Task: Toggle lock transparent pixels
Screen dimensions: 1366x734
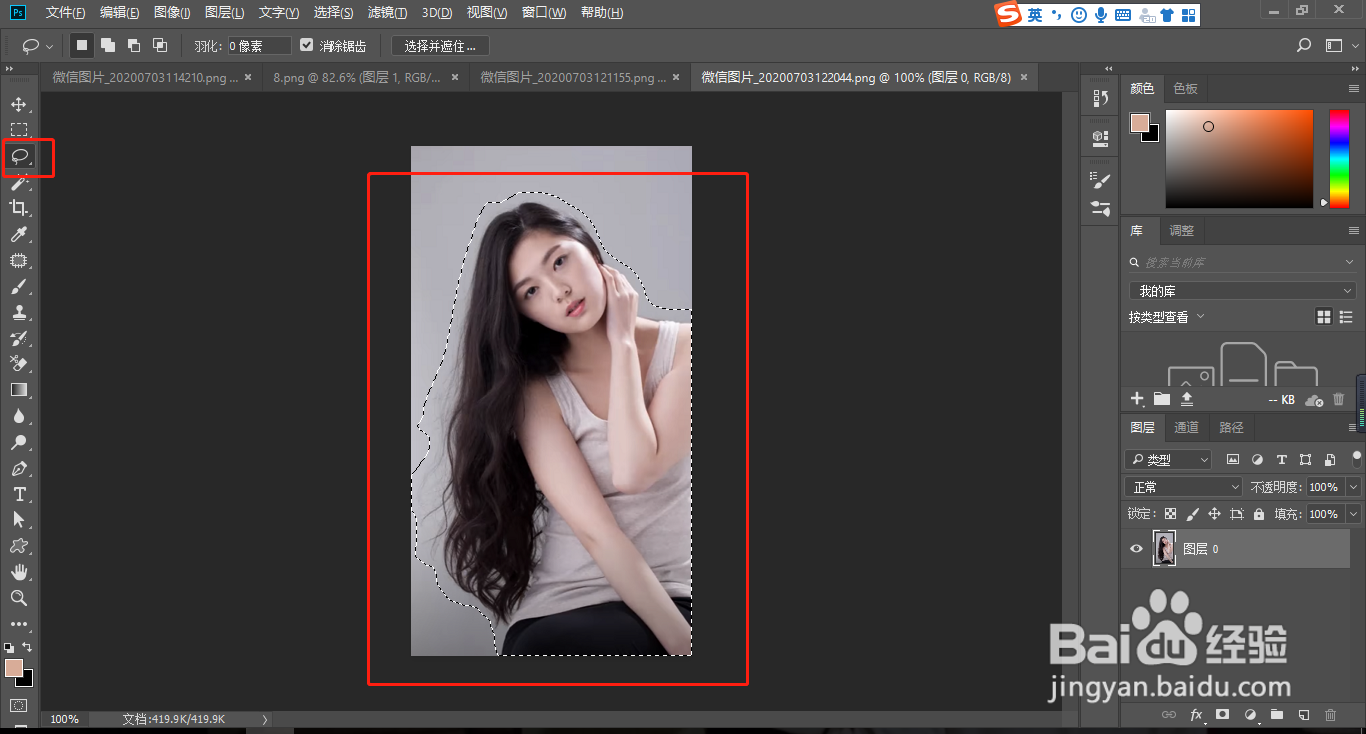Action: pyautogui.click(x=1170, y=514)
